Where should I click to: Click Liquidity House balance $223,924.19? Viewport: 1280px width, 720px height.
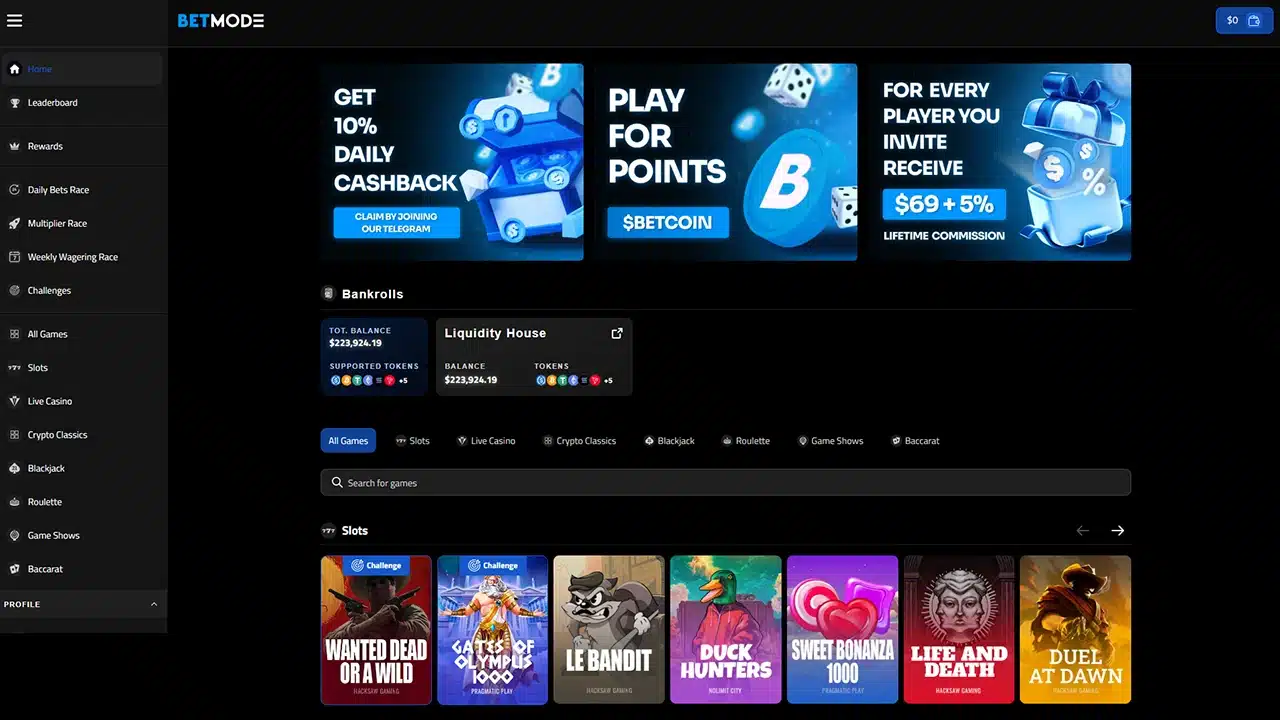coord(471,380)
